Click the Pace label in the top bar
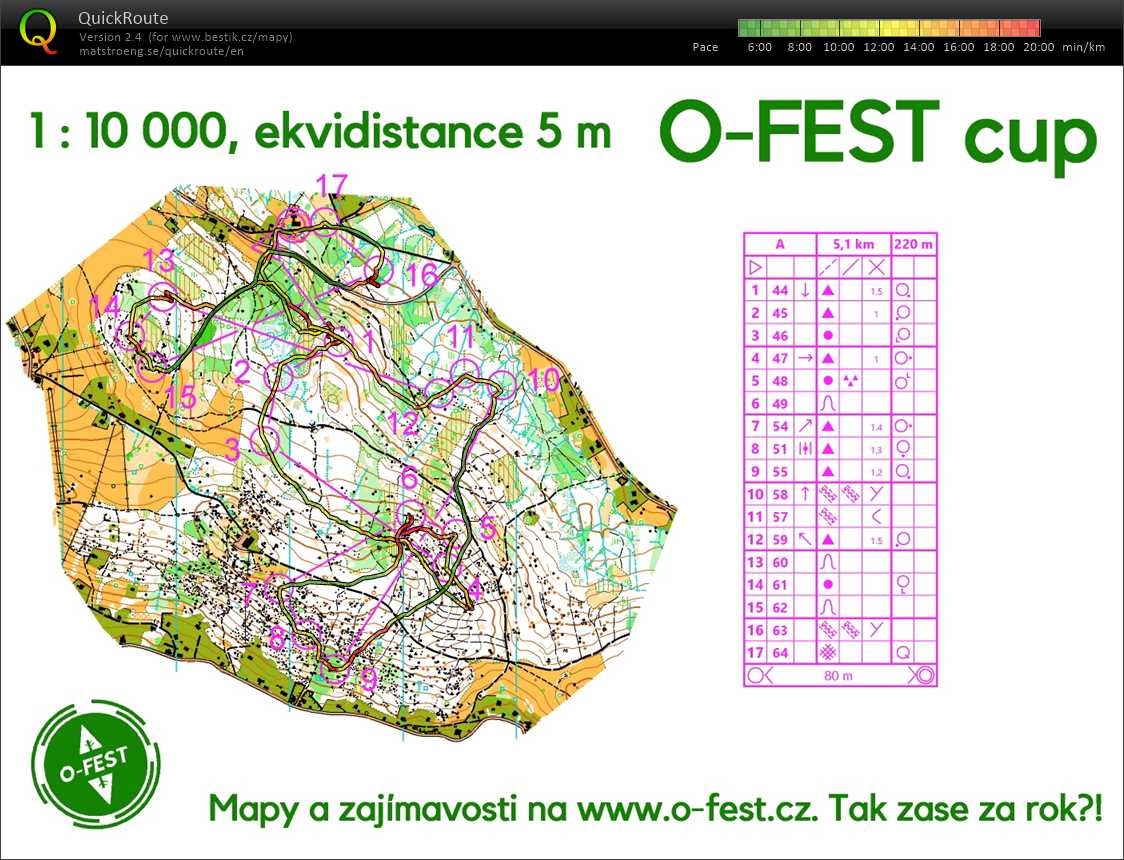The height and width of the screenshot is (860, 1124). [x=705, y=47]
